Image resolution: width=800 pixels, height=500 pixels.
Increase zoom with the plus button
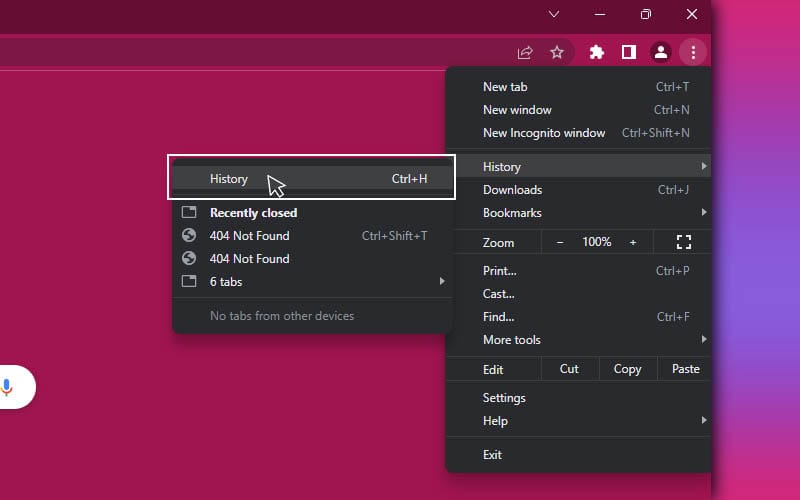tap(633, 242)
